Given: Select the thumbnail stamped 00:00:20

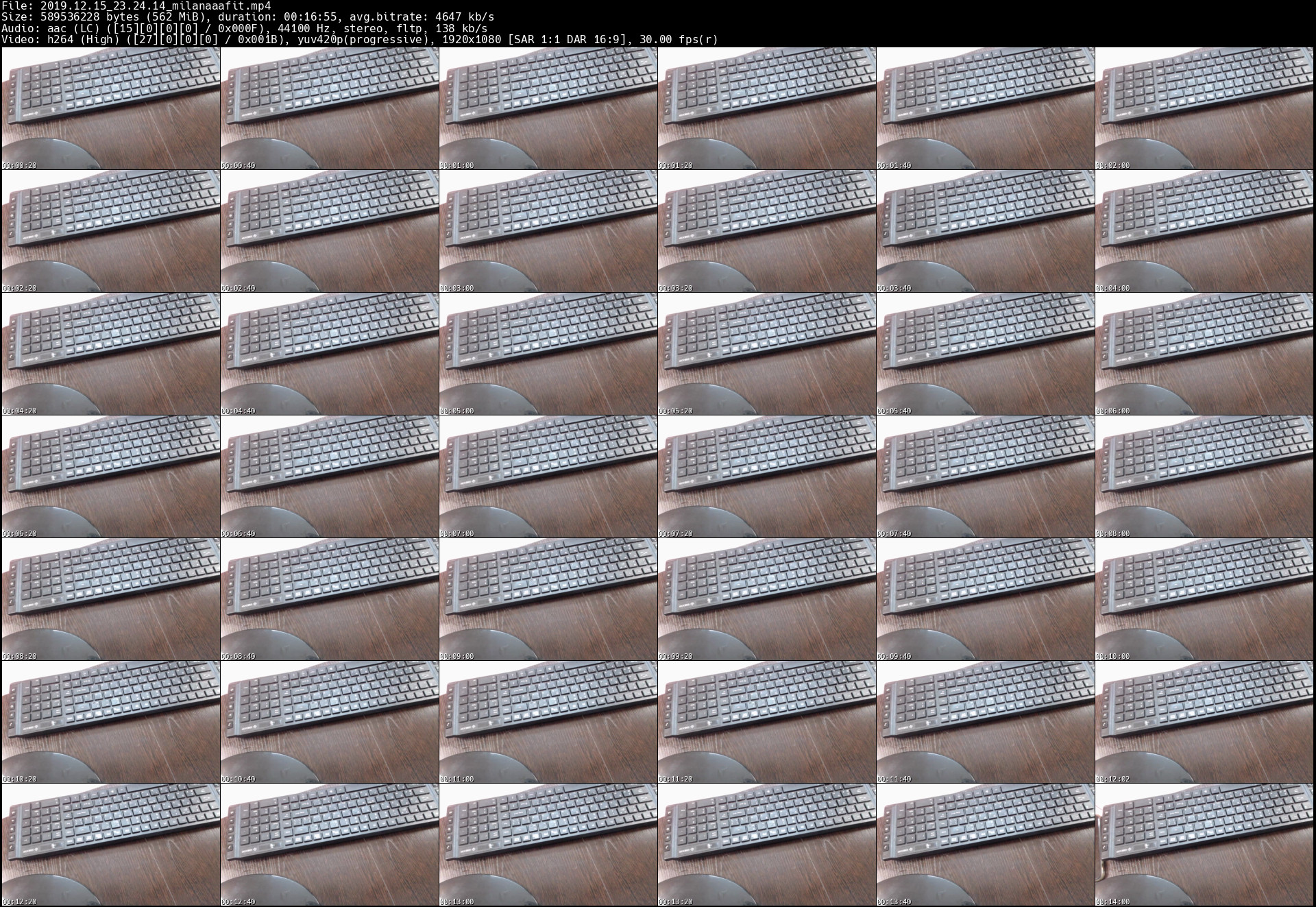Looking at the screenshot, I should coord(111,108).
